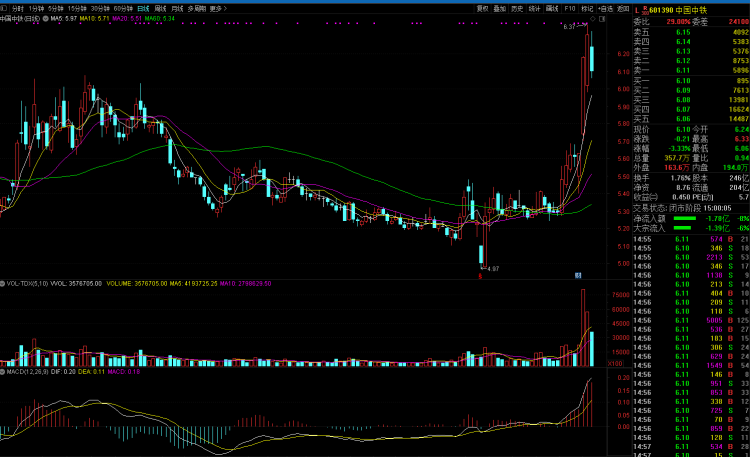Select the 画线 drawing tool
The image size is (750, 457).
pos(551,8)
